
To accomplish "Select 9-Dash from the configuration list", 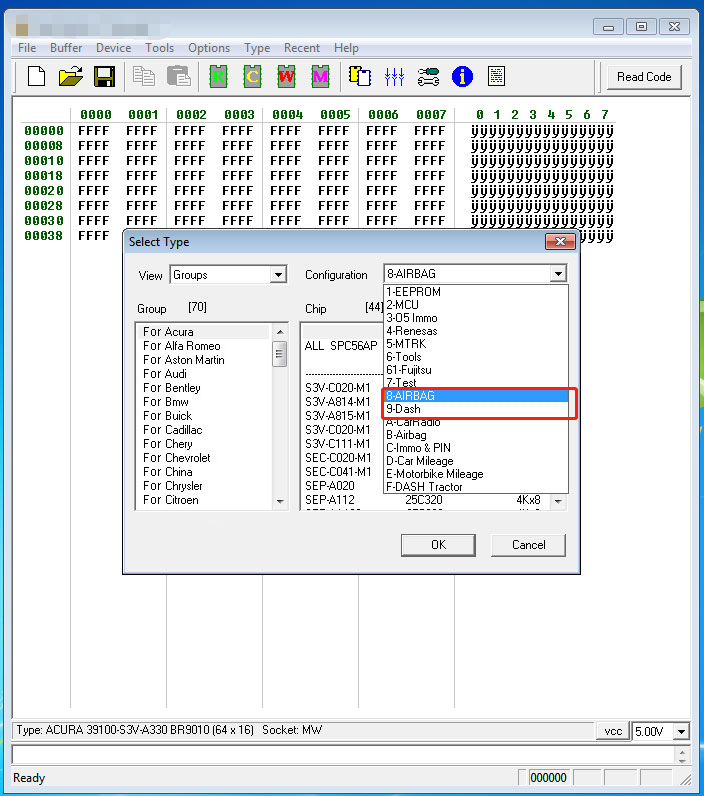I will tap(404, 409).
